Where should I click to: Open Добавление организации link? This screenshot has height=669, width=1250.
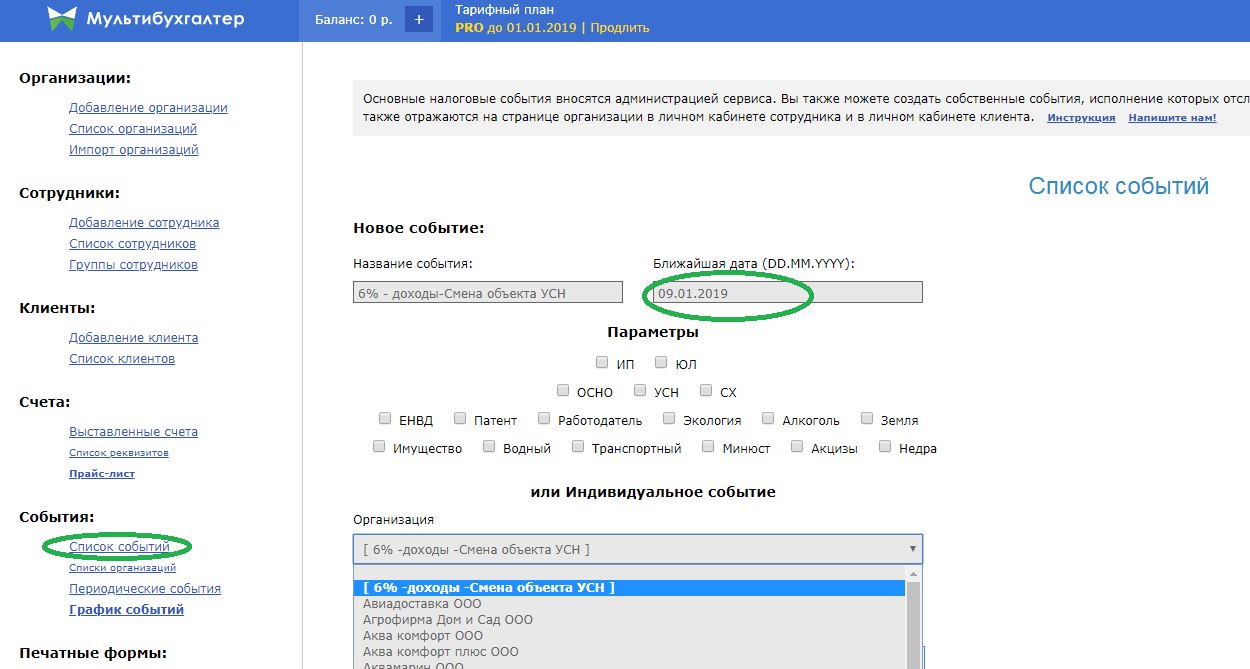pos(148,108)
